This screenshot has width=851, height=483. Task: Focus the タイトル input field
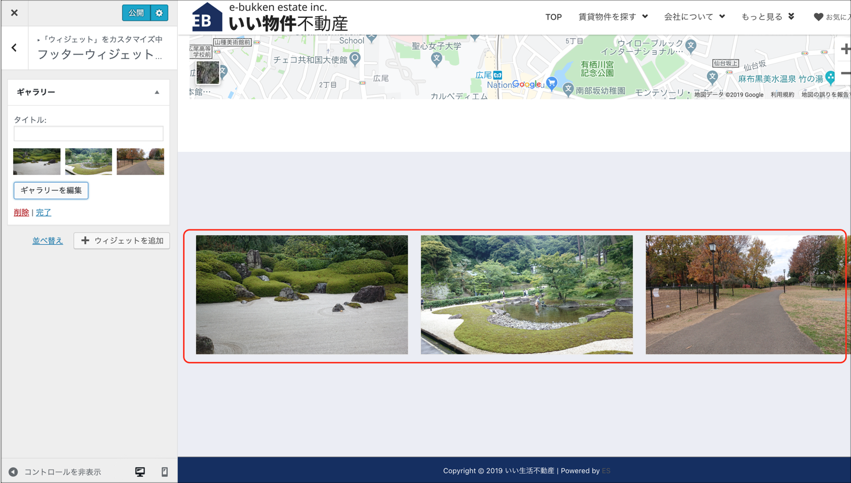click(88, 134)
